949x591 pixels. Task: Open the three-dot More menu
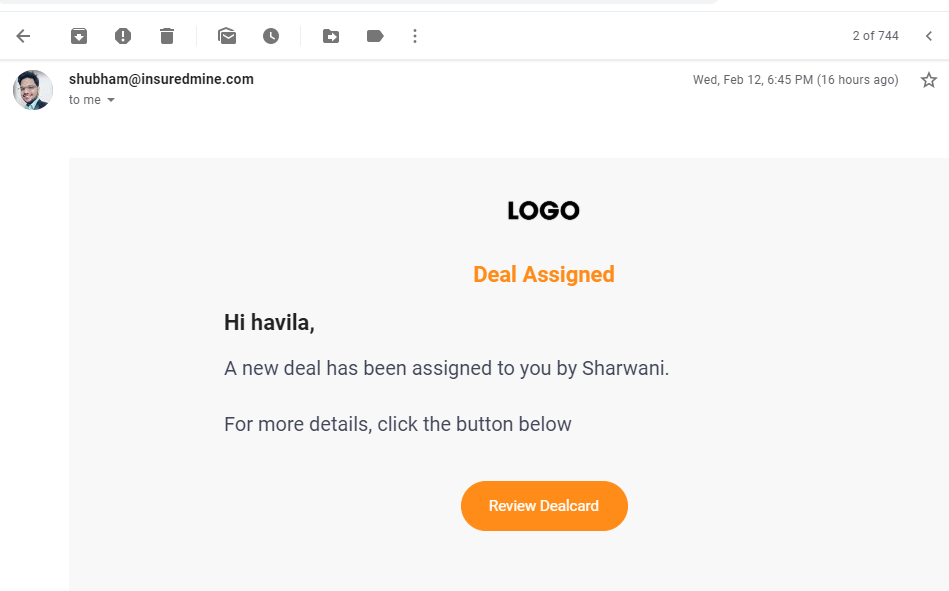coord(415,36)
